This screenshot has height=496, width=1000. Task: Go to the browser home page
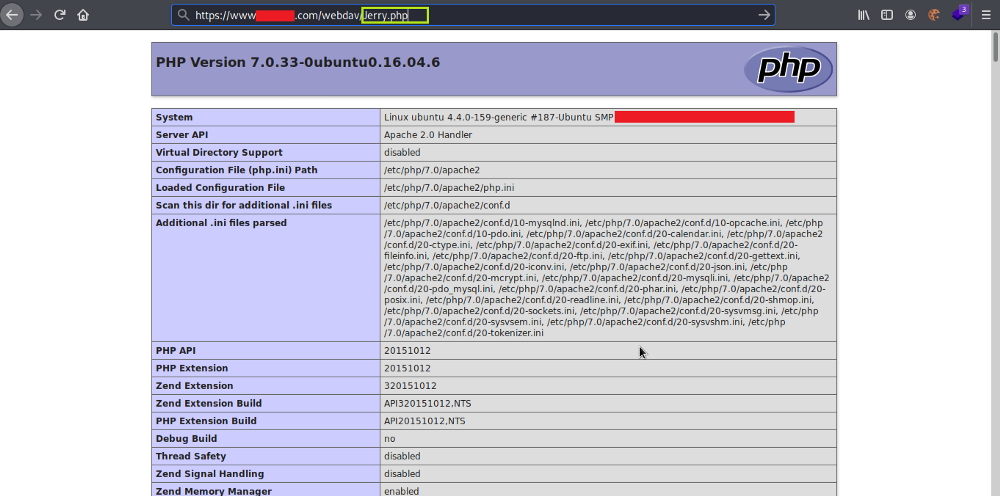pyautogui.click(x=83, y=15)
